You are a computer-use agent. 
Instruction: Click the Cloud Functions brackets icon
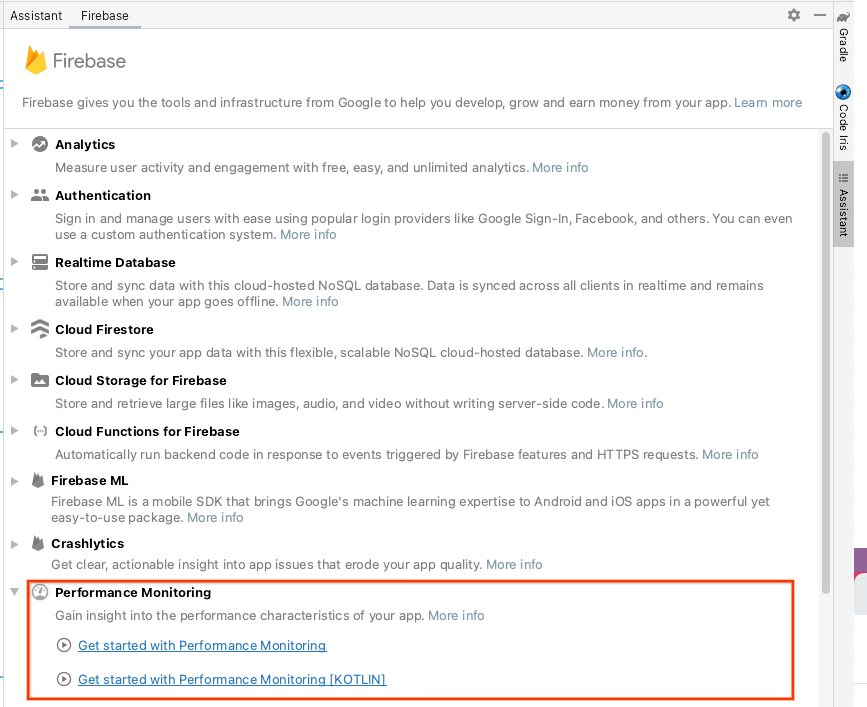(x=38, y=431)
